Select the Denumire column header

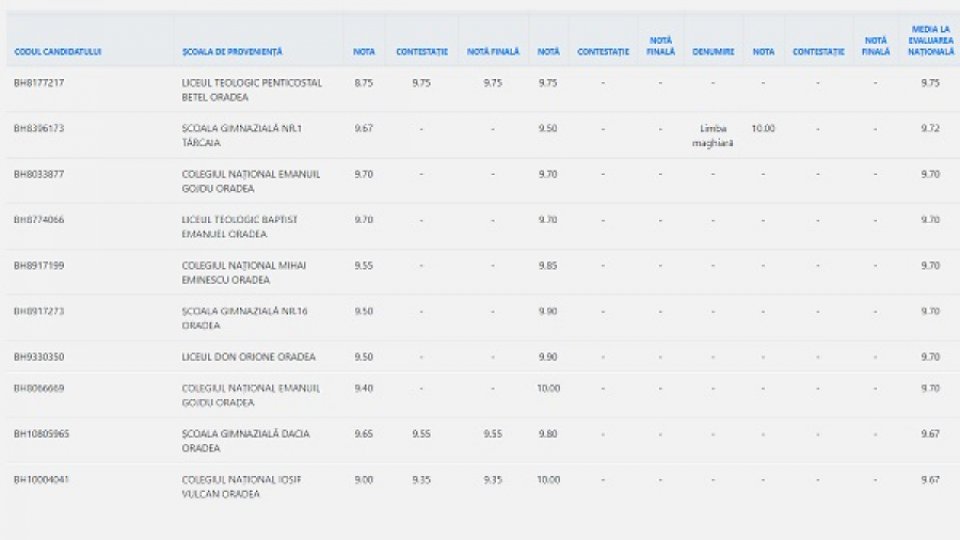(713, 51)
